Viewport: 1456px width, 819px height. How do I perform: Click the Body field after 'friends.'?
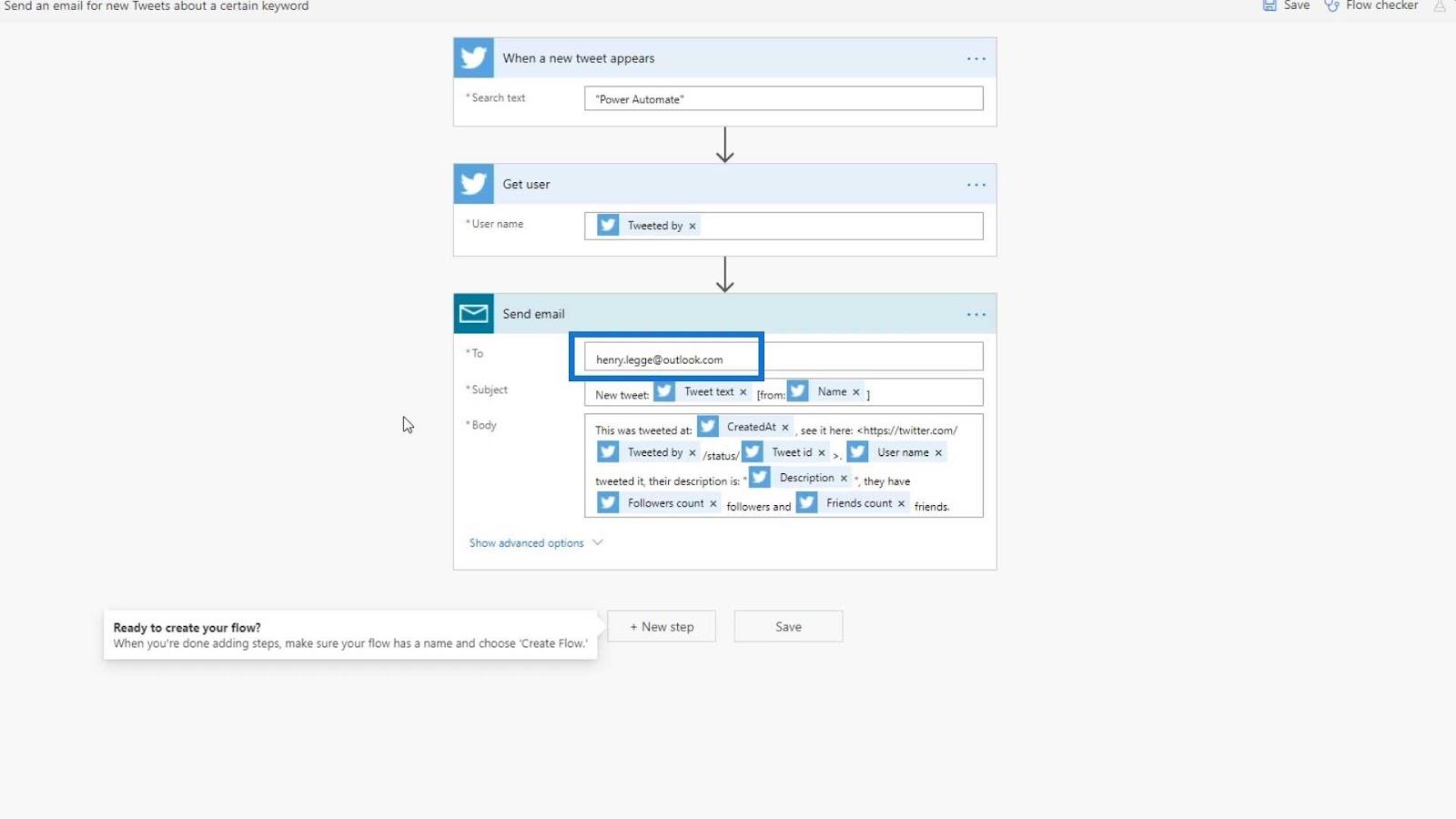(x=965, y=506)
